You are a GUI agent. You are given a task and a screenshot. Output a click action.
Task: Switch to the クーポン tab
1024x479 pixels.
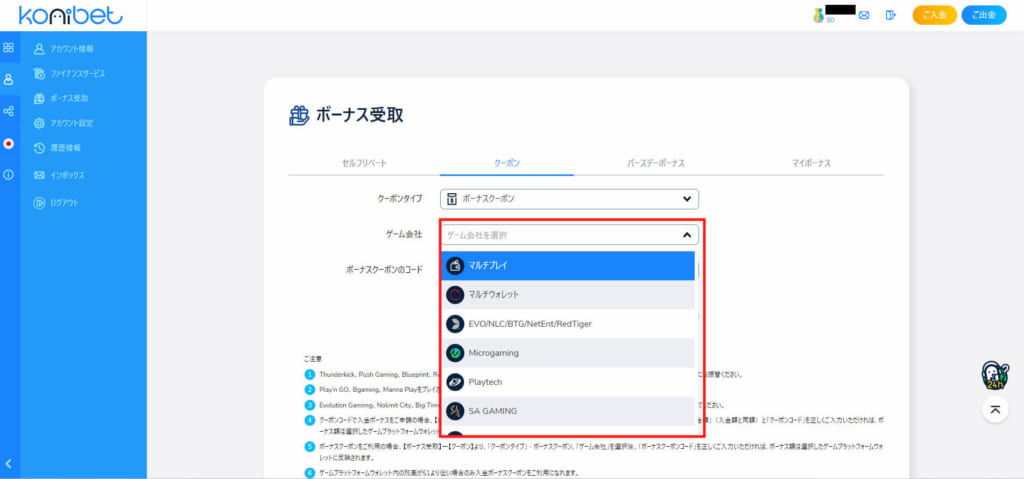coord(507,163)
